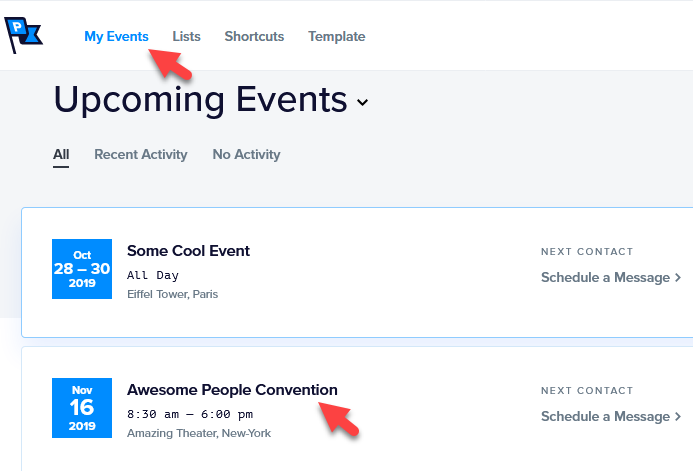Switch to the No Activity tab
This screenshot has width=693, height=471.
[246, 154]
